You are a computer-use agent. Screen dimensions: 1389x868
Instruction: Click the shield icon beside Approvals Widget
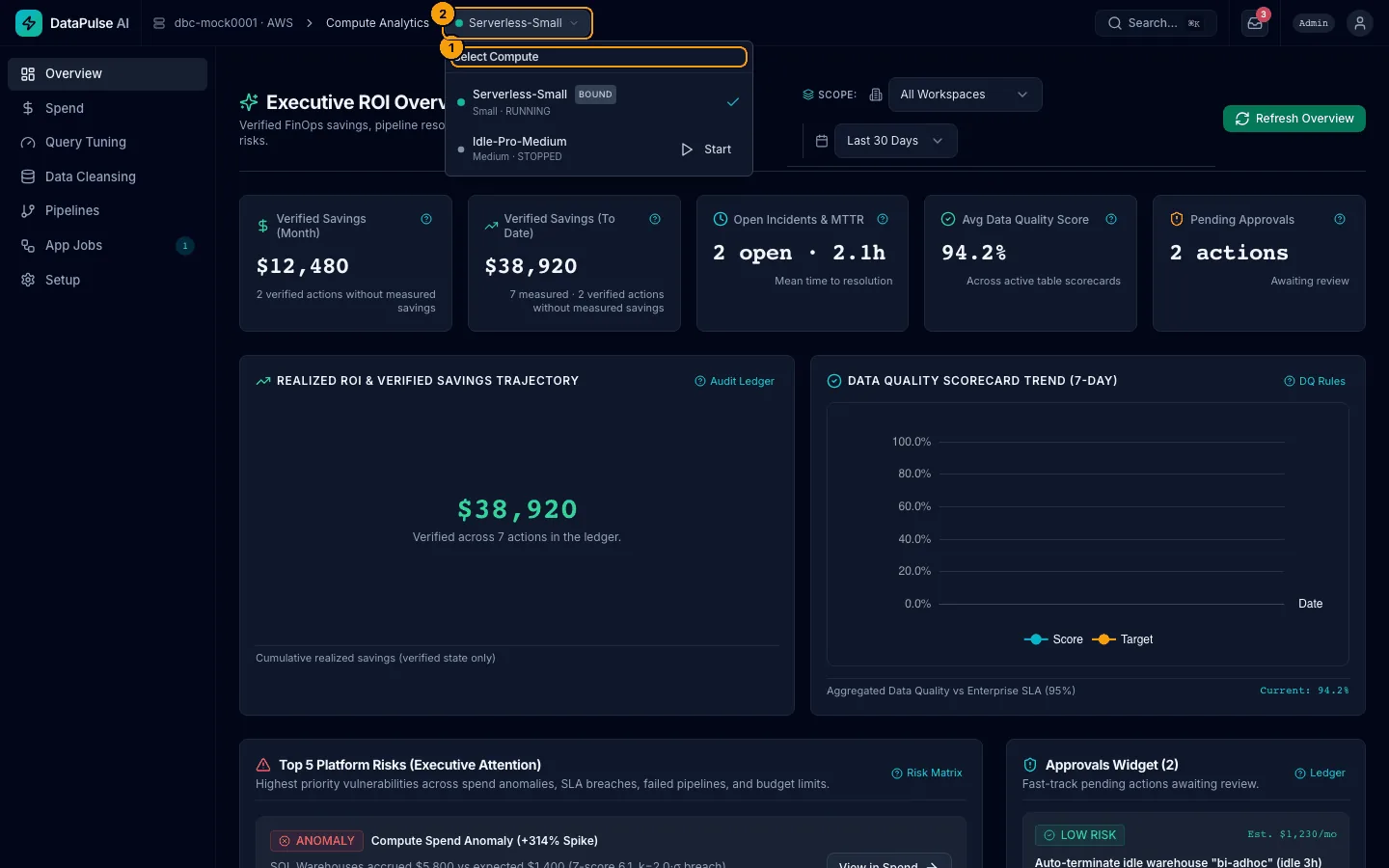[1030, 765]
